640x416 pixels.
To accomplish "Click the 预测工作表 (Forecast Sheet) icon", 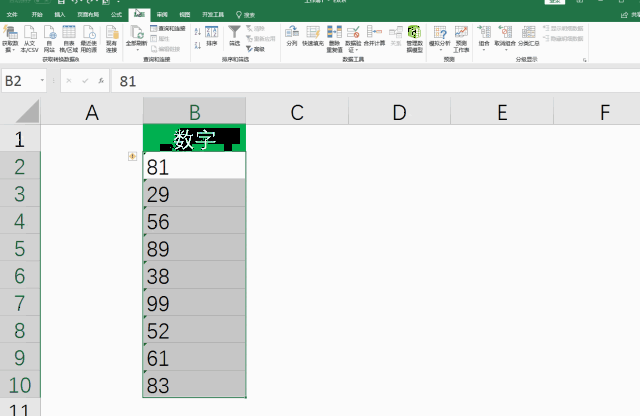I will (461, 33).
